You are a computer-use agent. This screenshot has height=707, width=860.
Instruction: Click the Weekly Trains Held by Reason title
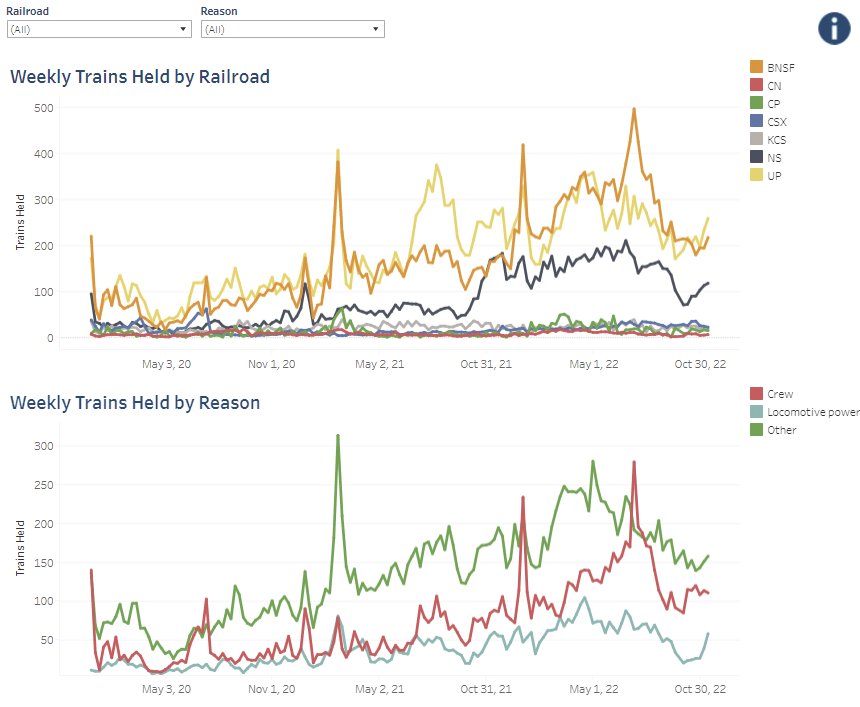tap(135, 403)
